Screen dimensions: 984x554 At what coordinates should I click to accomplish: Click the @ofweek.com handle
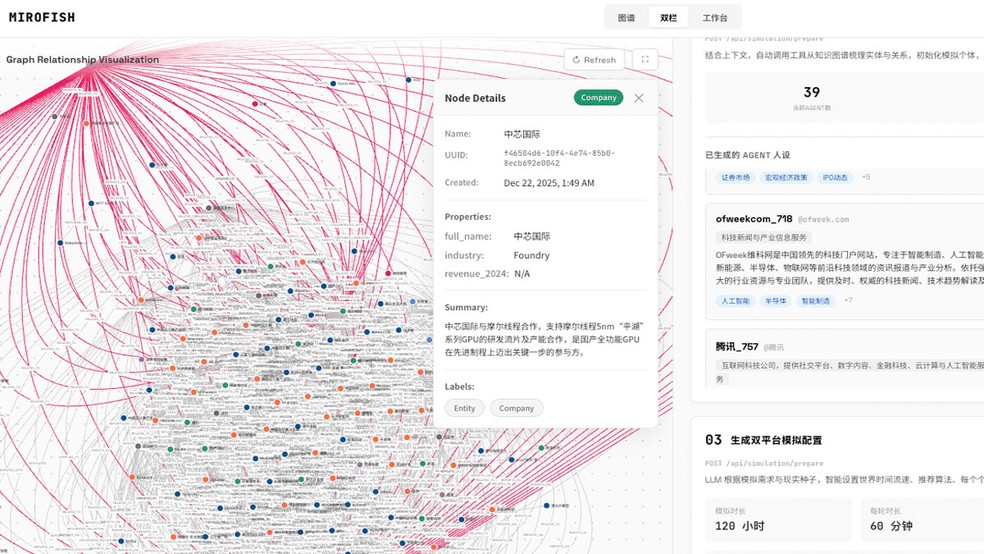click(x=823, y=220)
